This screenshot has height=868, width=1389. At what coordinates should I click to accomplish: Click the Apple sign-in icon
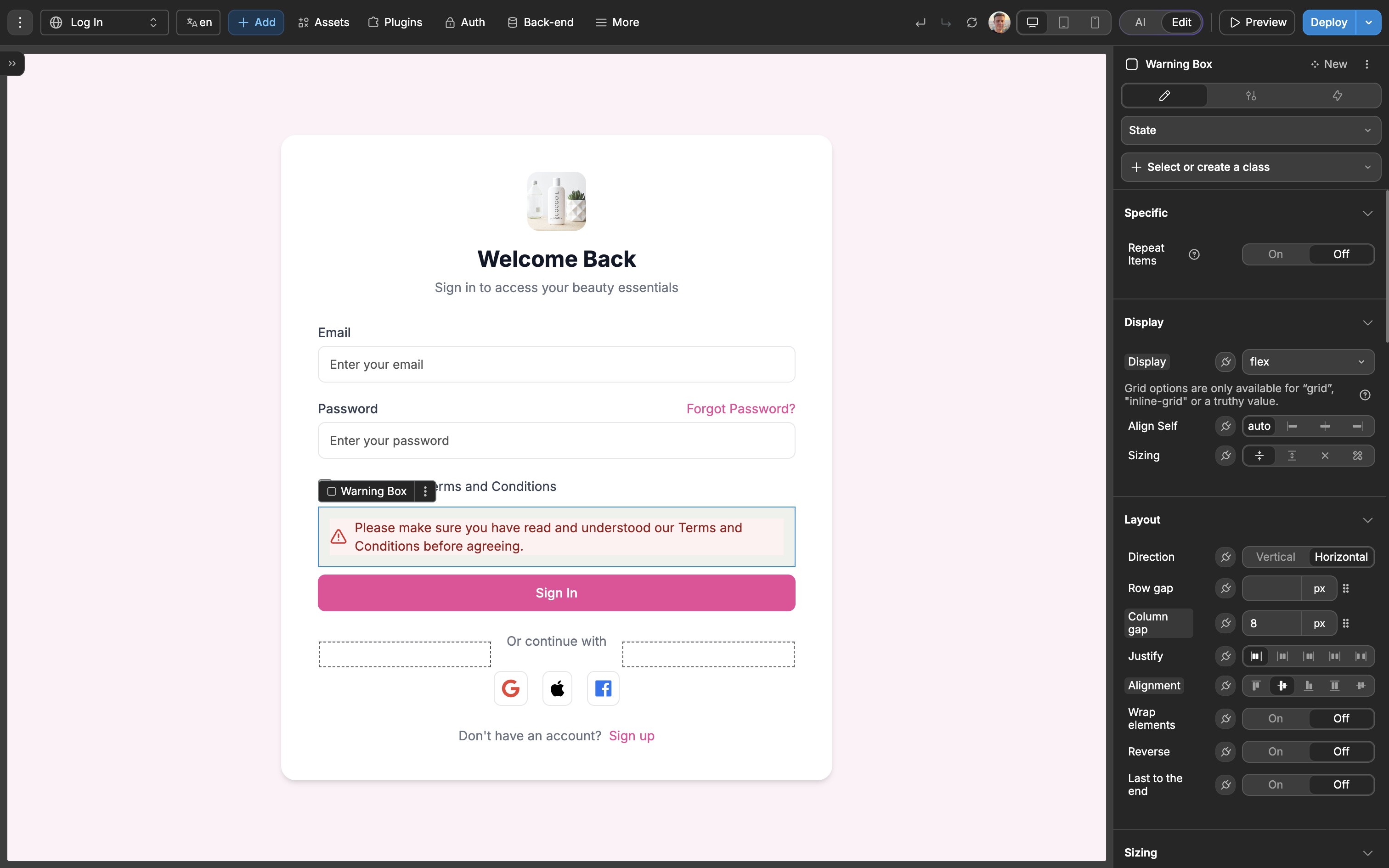coord(557,688)
